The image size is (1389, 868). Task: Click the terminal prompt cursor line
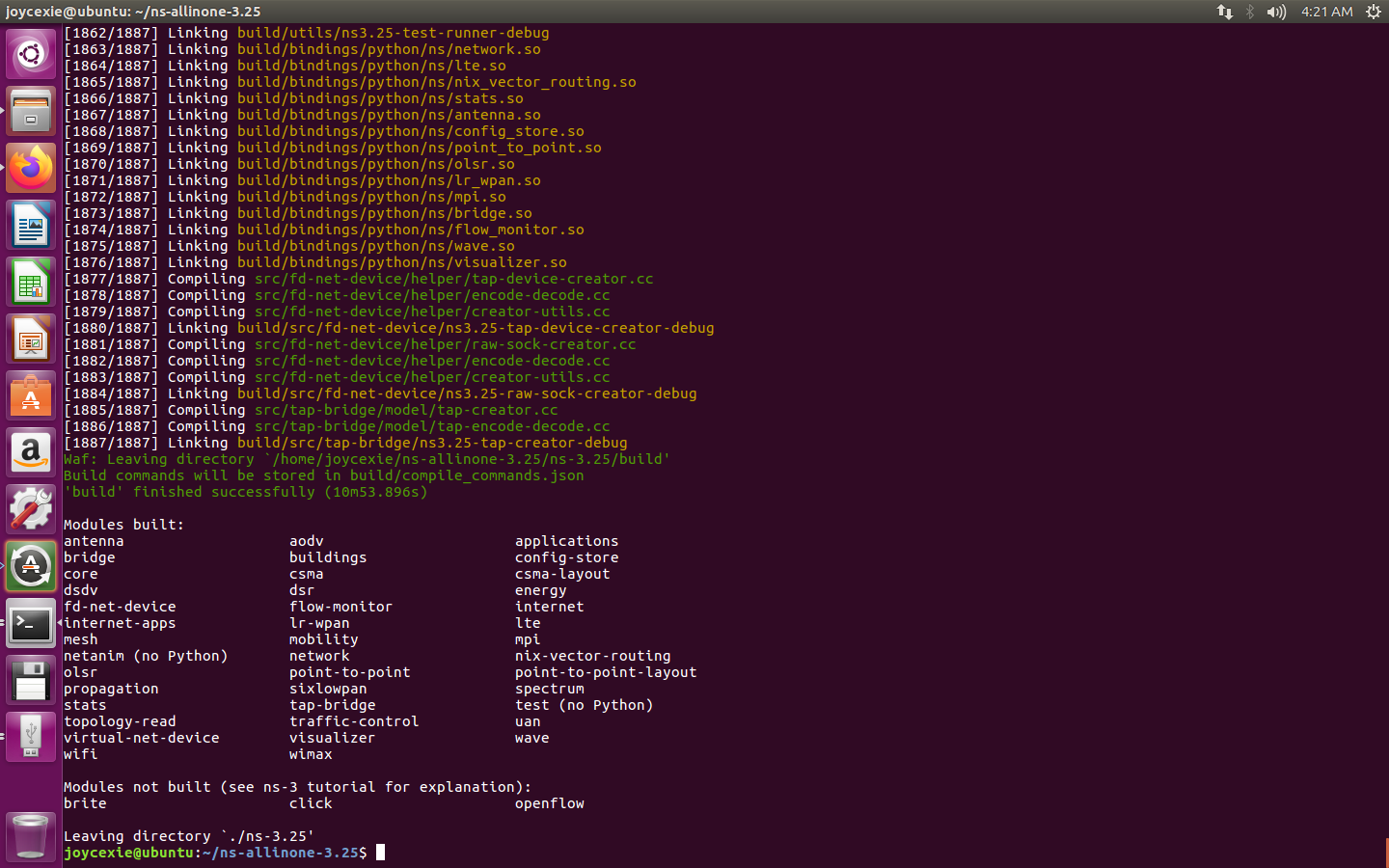224,853
